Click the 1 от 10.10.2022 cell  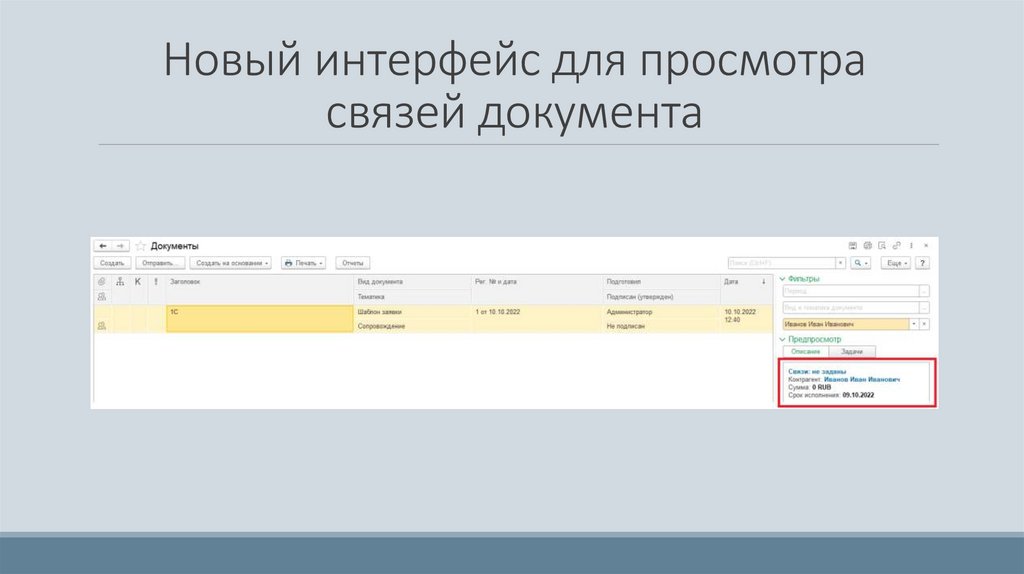[x=537, y=311]
